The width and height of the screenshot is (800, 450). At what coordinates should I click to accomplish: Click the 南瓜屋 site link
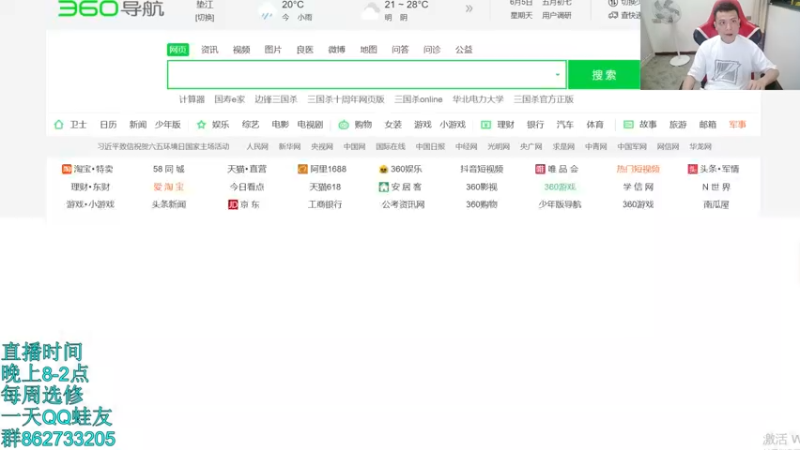coord(716,204)
